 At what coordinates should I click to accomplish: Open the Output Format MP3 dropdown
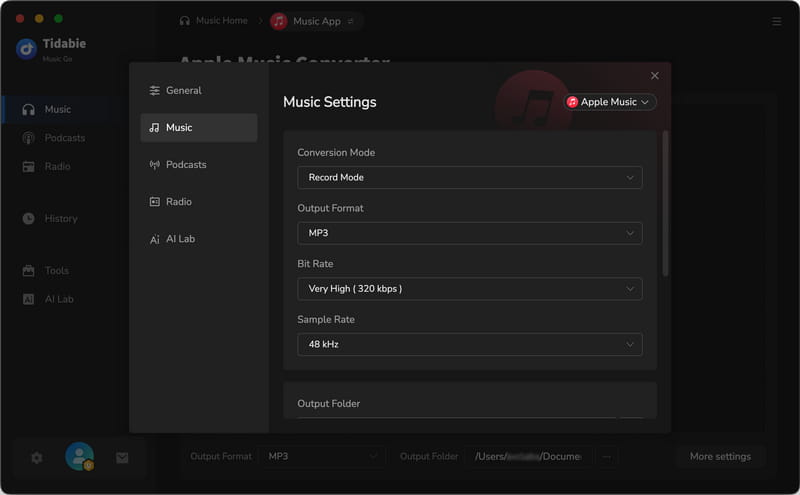click(x=469, y=233)
